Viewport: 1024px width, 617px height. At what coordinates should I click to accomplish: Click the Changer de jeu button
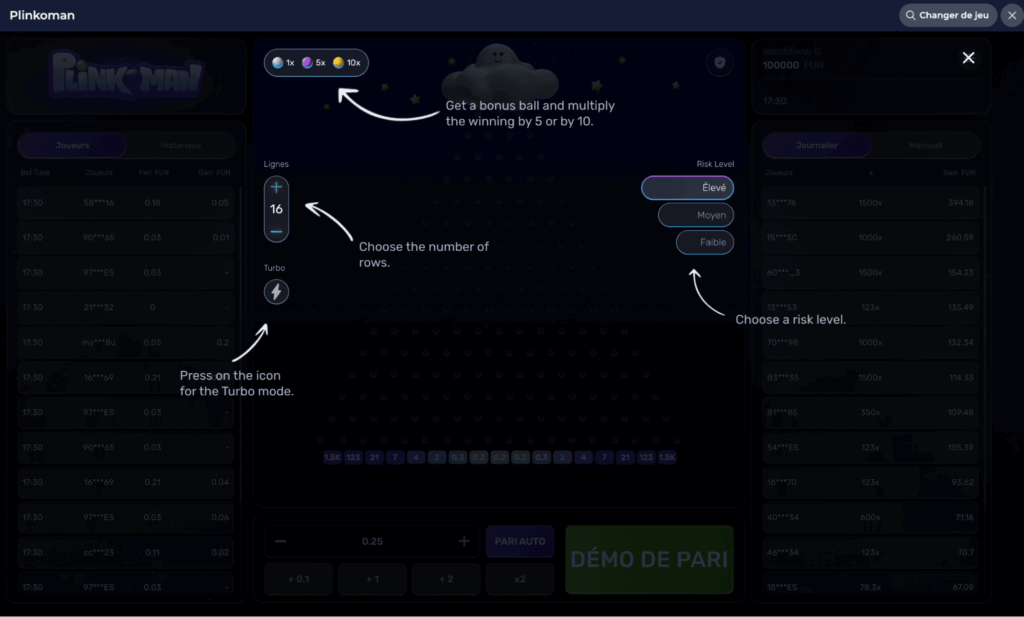pyautogui.click(x=948, y=15)
